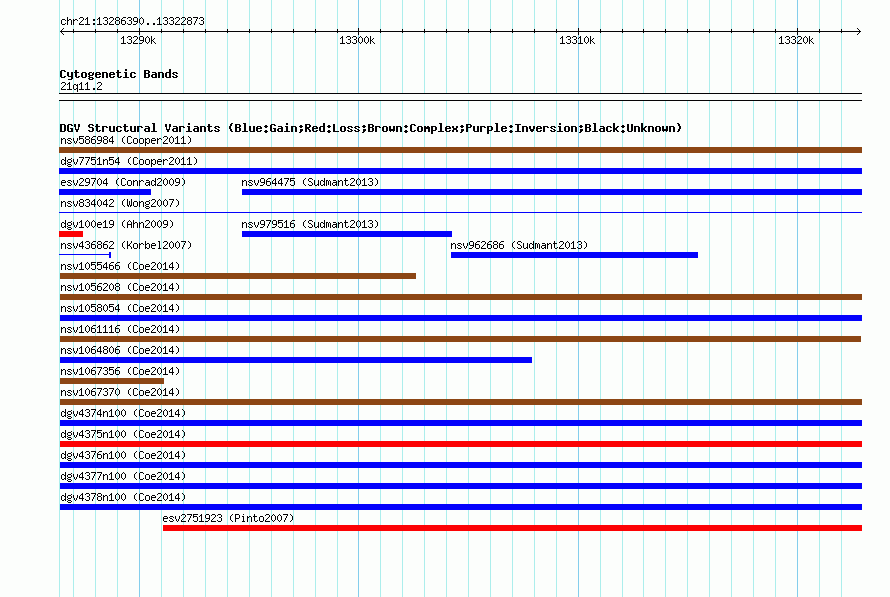Select the blue nsv1058054 gain bar
Screen dimensions: 890x597
(x=460, y=318)
